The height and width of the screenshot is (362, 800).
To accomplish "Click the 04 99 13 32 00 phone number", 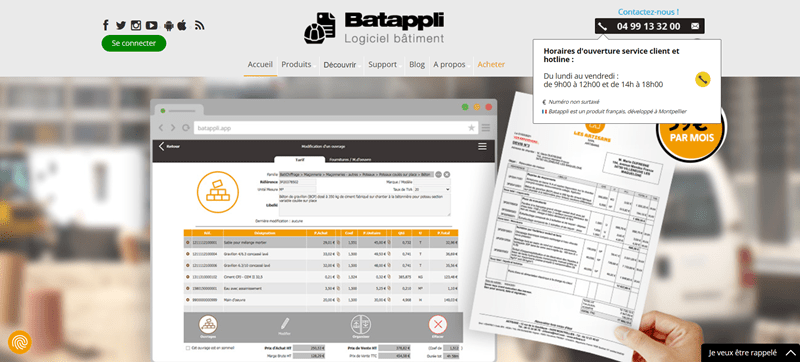I will [x=648, y=27].
